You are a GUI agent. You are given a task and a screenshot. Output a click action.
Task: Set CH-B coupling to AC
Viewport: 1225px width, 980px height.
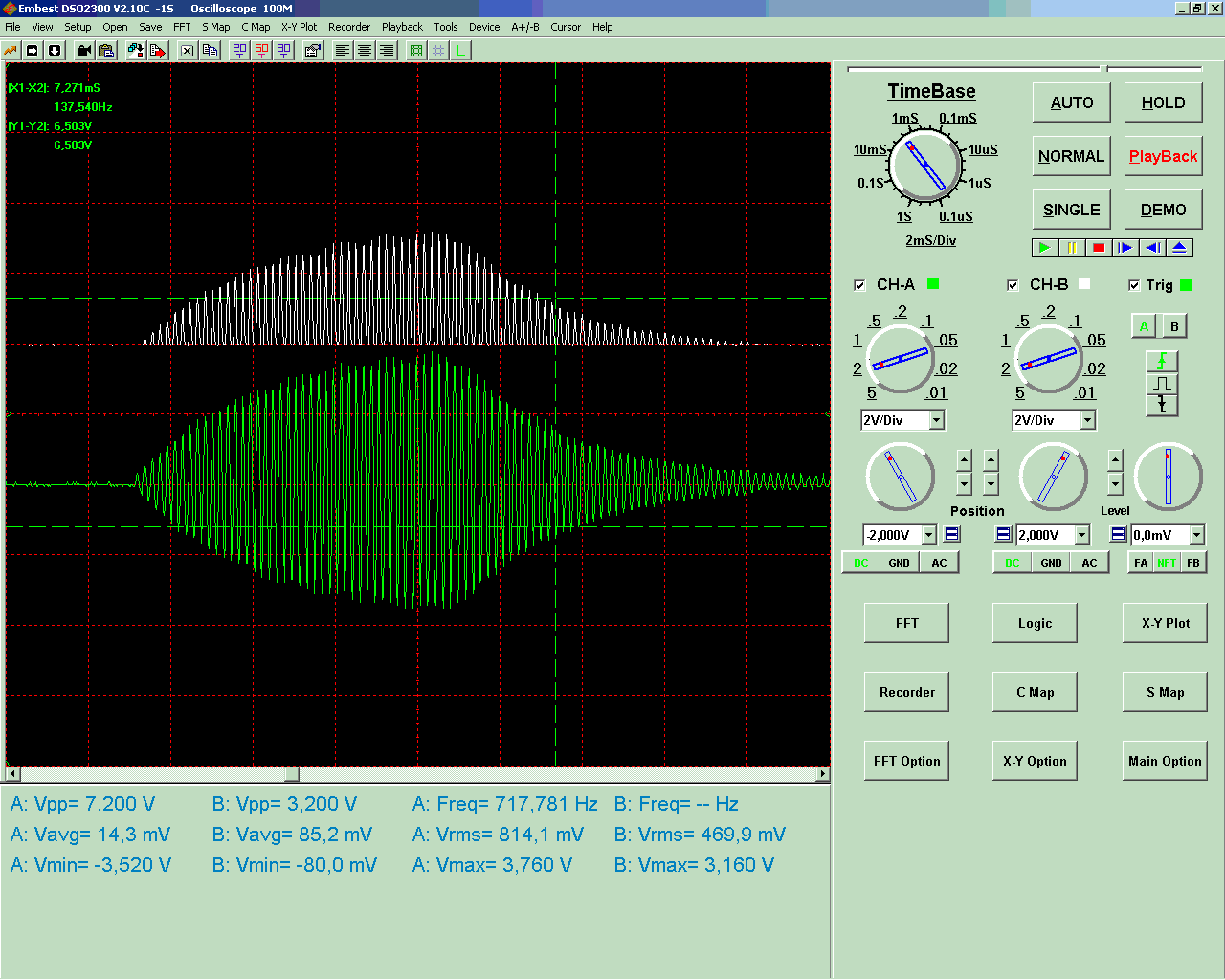click(x=1089, y=563)
